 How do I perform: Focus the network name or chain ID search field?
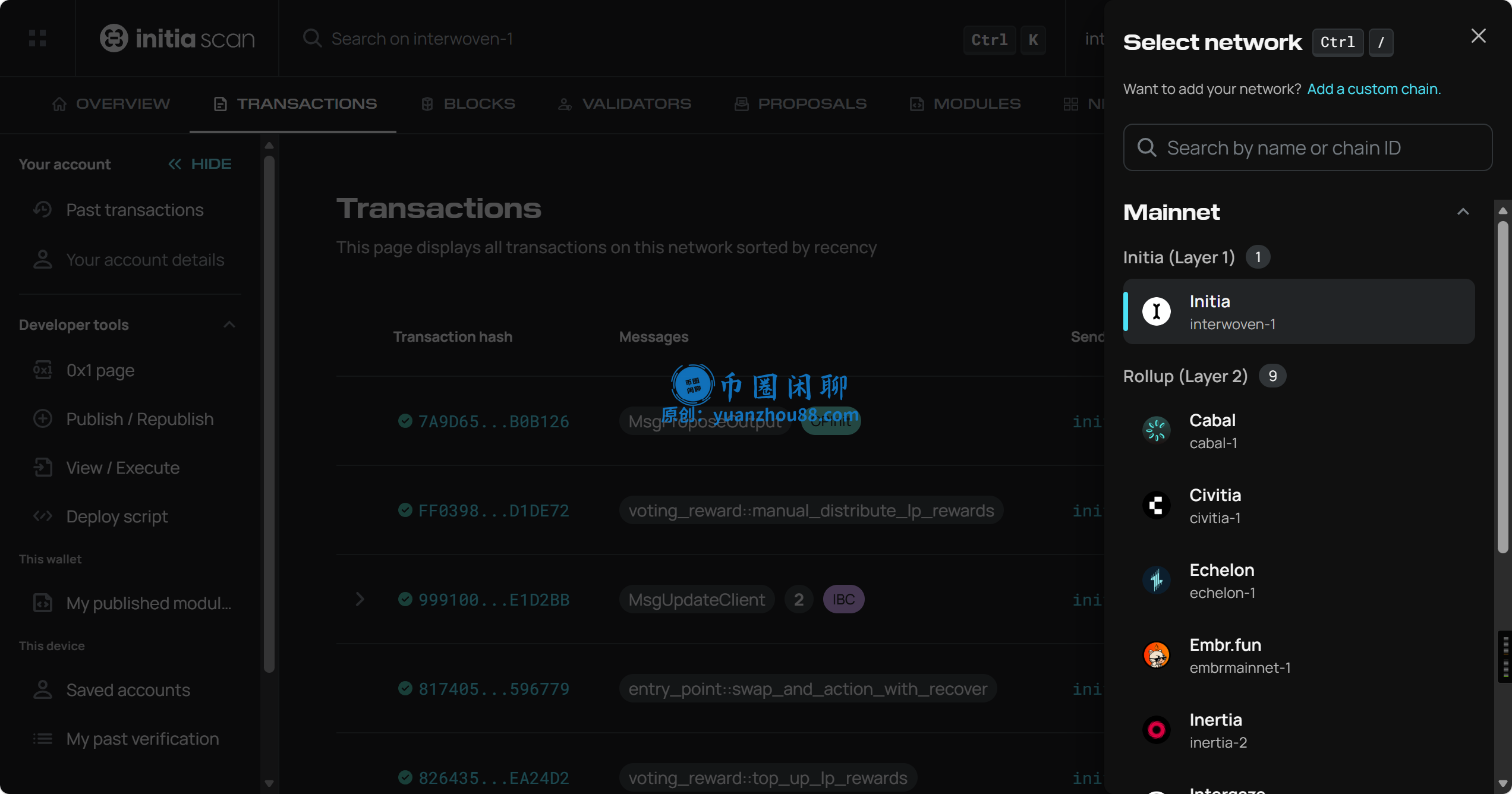(x=1308, y=147)
